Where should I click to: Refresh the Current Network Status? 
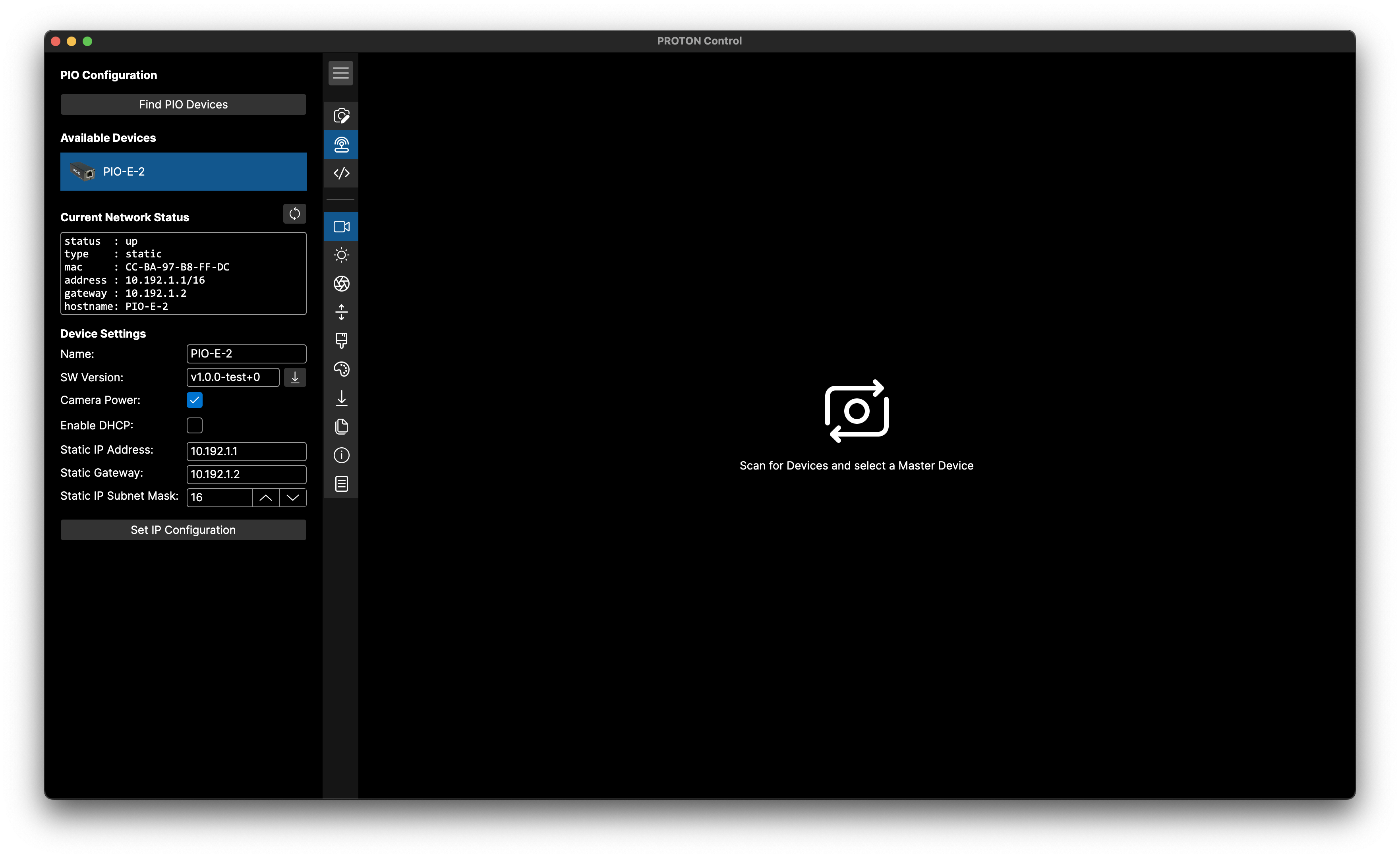coord(294,214)
